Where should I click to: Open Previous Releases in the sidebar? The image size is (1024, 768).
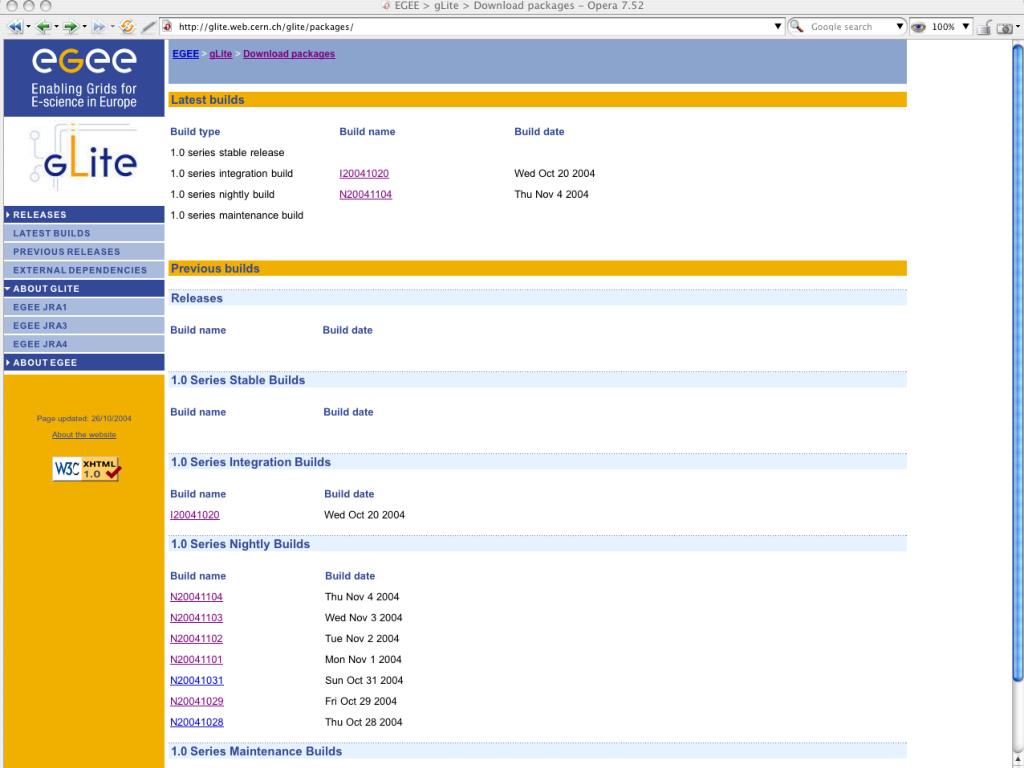[x=84, y=251]
